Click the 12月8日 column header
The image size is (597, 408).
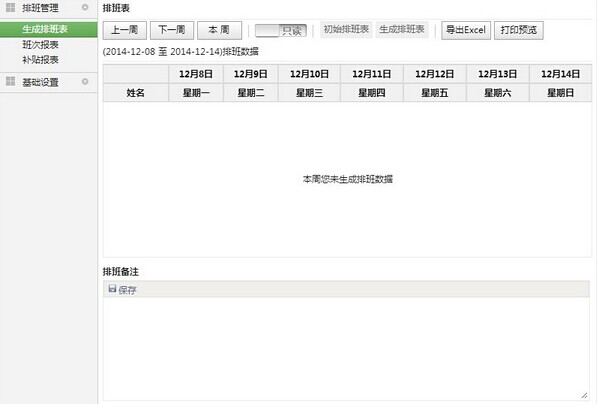pos(196,74)
